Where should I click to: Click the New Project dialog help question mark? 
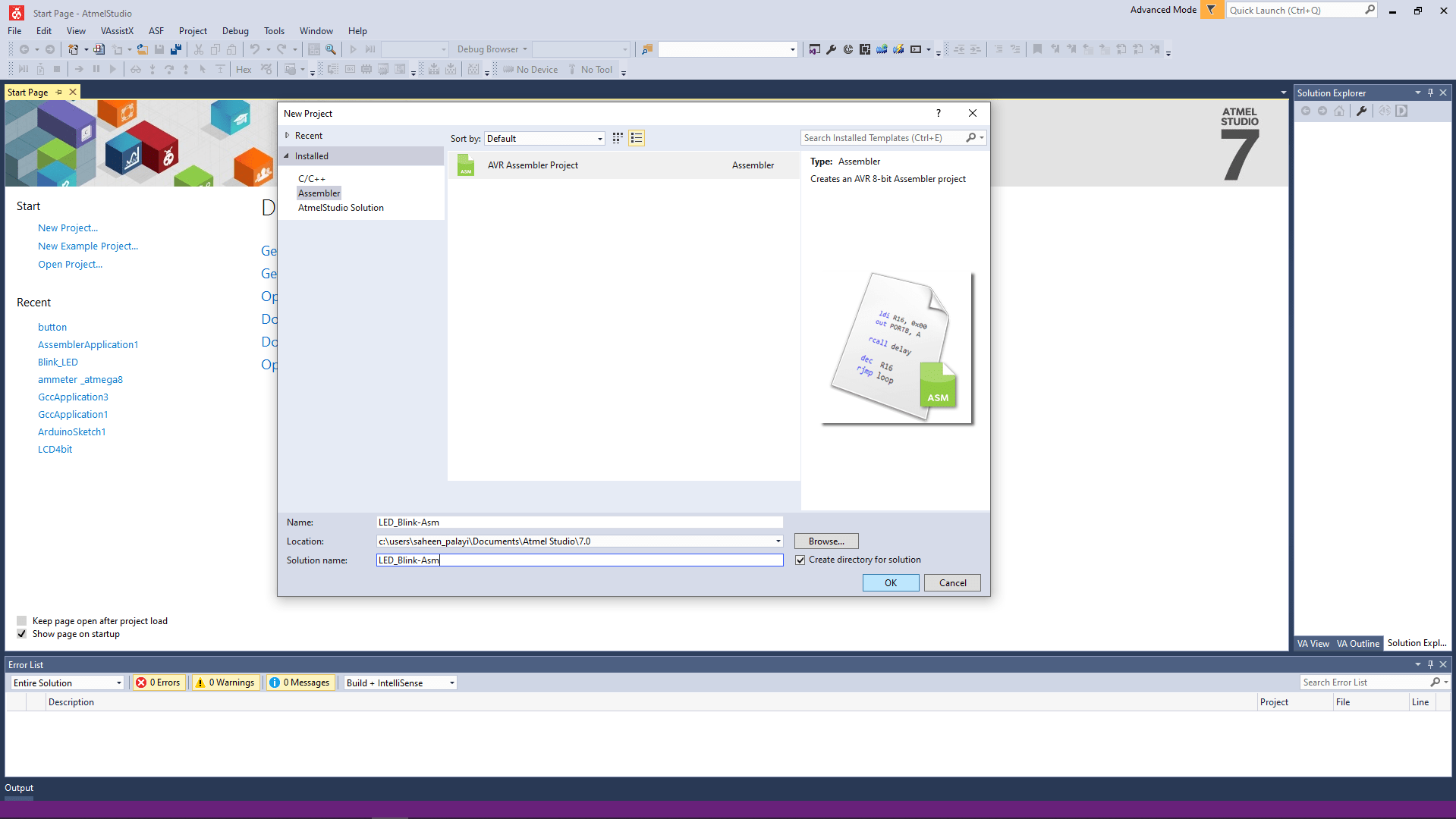pos(939,113)
